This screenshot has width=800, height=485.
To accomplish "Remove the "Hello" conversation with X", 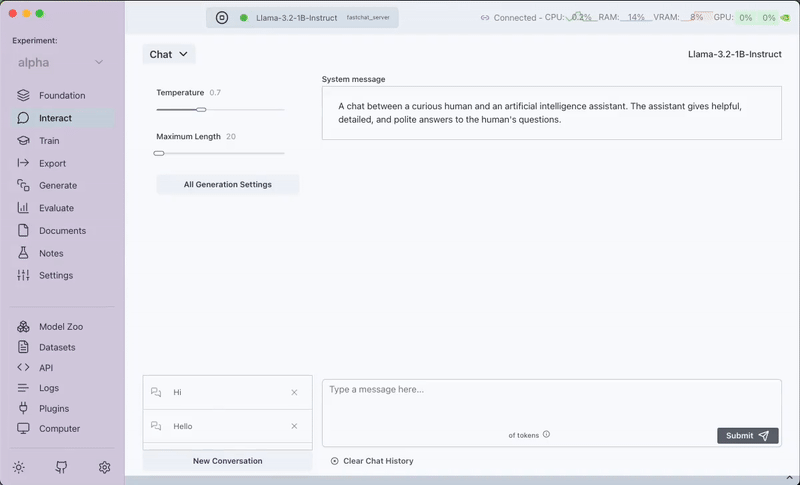I will tap(294, 427).
